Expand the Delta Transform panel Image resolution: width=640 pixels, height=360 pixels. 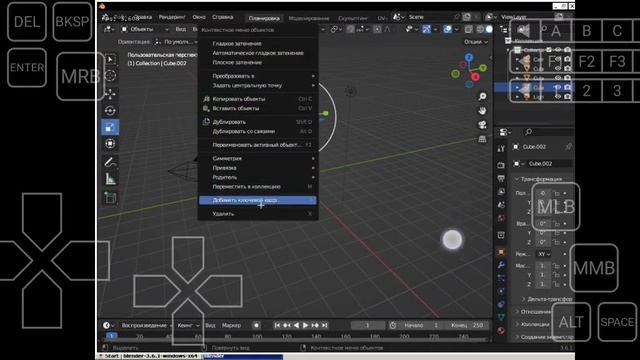click(x=547, y=299)
